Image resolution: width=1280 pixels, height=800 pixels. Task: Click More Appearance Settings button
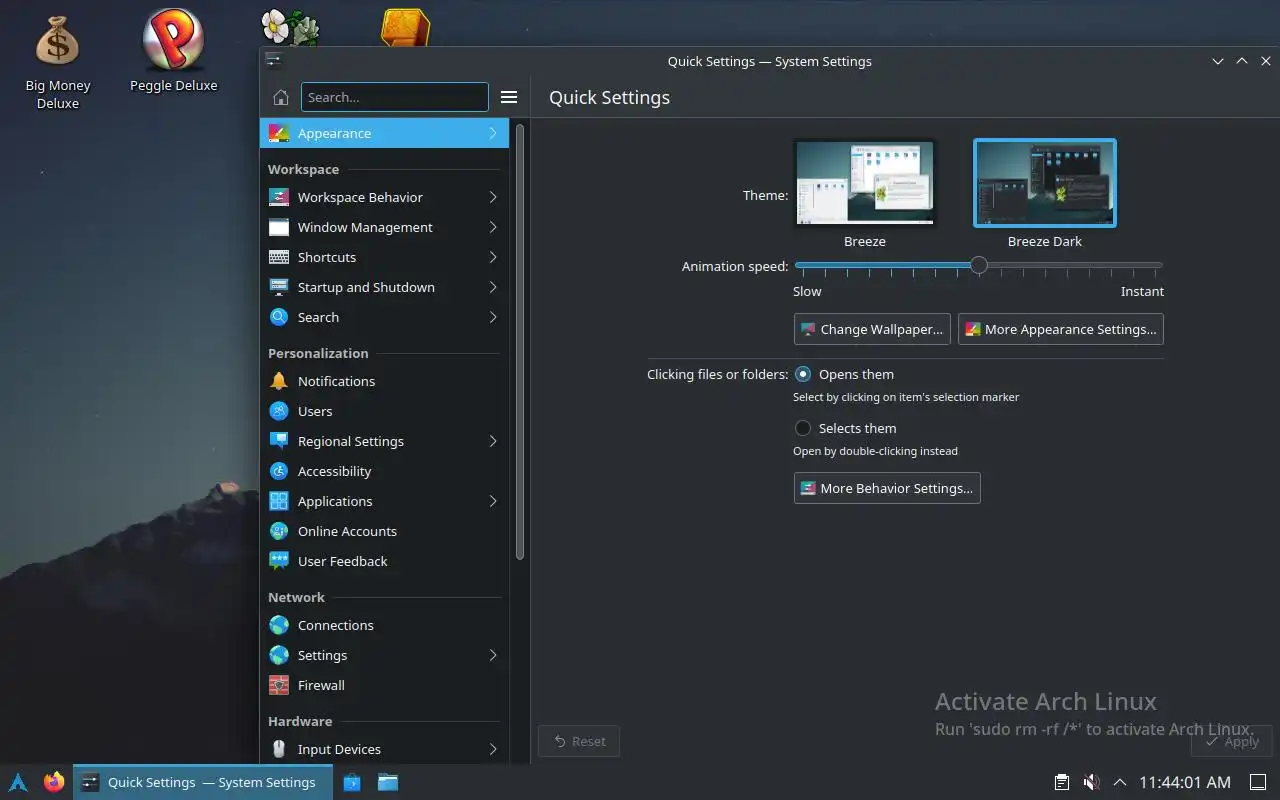pyautogui.click(x=1061, y=329)
